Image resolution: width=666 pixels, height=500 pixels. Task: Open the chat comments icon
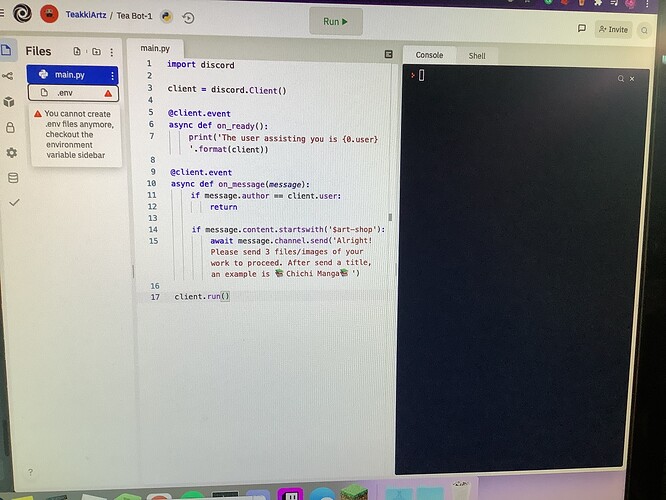pyautogui.click(x=582, y=28)
